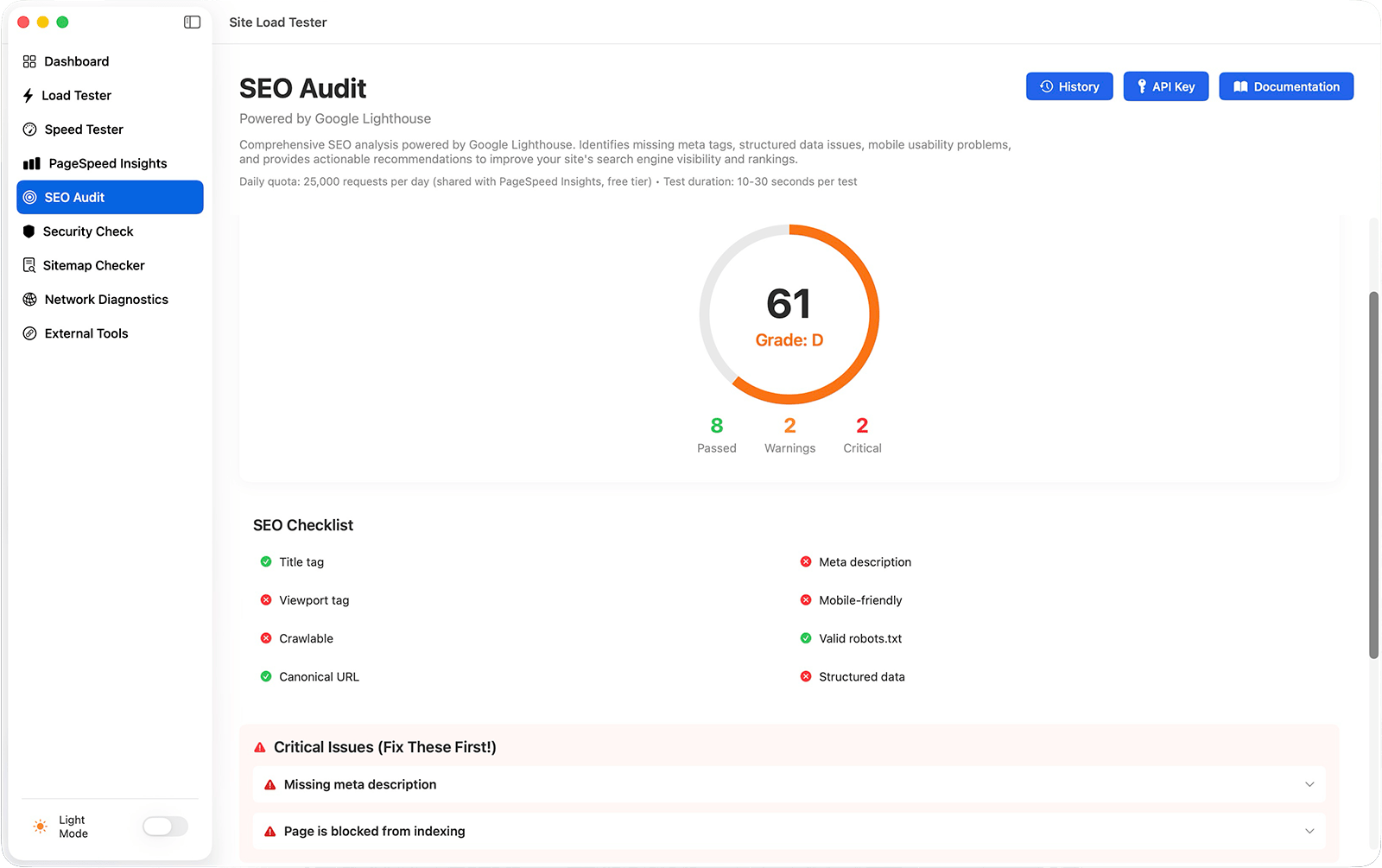Open the Speed Tester tool
This screenshot has height=868, width=1382.
82,129
